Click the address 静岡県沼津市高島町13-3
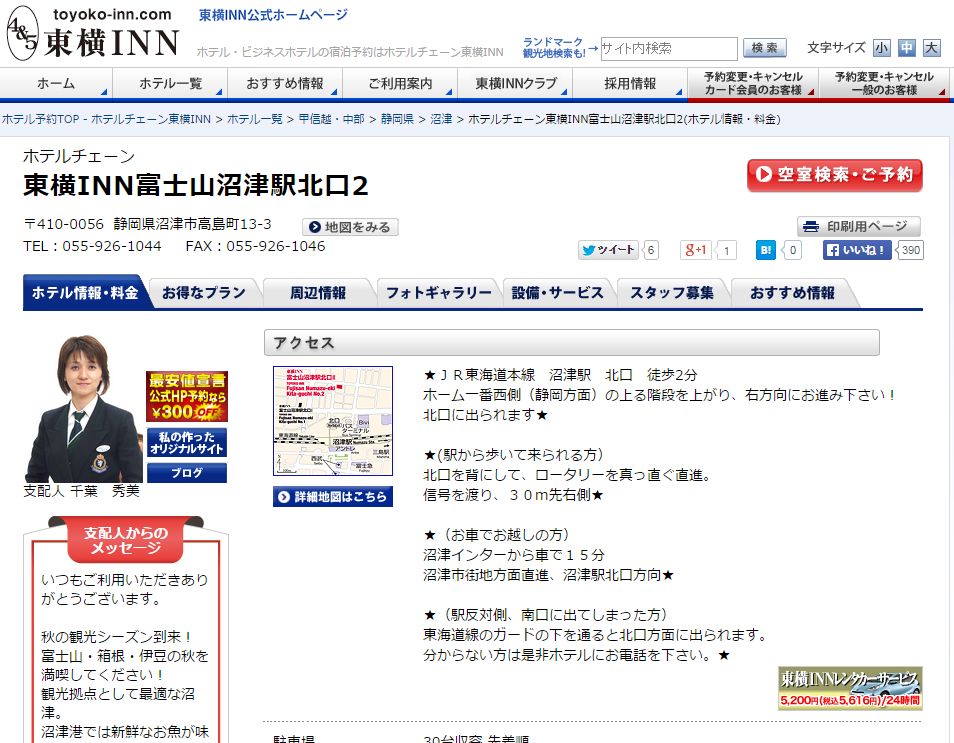The height and width of the screenshot is (743, 954). [192, 224]
